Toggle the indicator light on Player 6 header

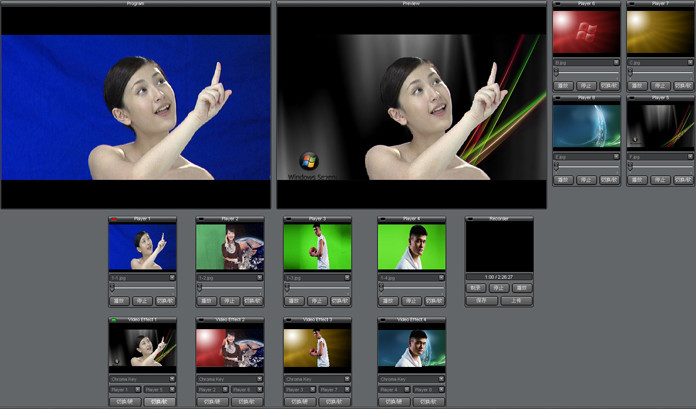coord(558,4)
